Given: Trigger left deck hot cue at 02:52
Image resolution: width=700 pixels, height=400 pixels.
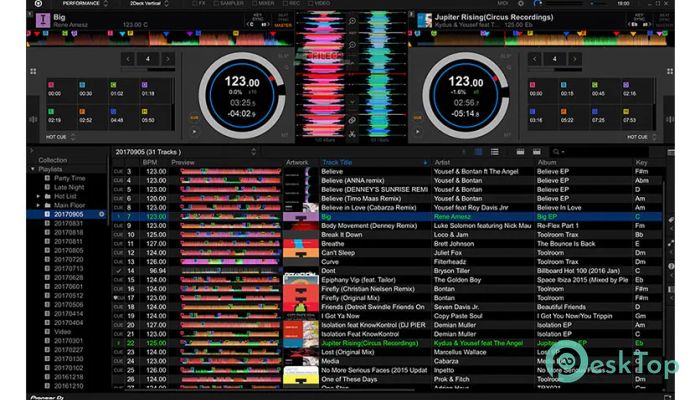Looking at the screenshot, I should click(92, 116).
